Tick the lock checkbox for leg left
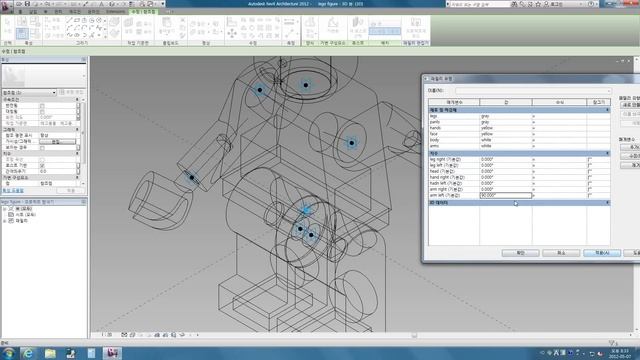Screen dimensions: 640x360 pyautogui.click(x=590, y=165)
